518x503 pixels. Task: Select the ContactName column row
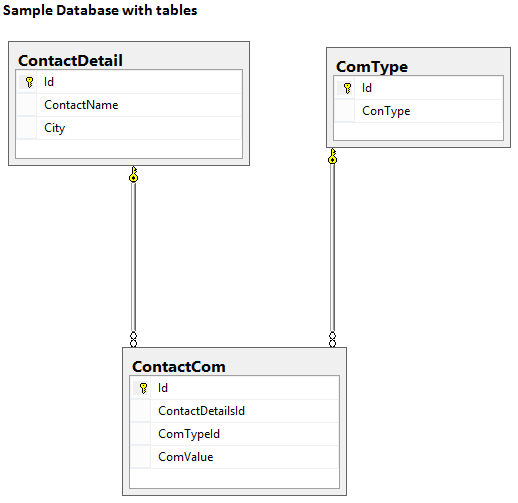pyautogui.click(x=129, y=105)
